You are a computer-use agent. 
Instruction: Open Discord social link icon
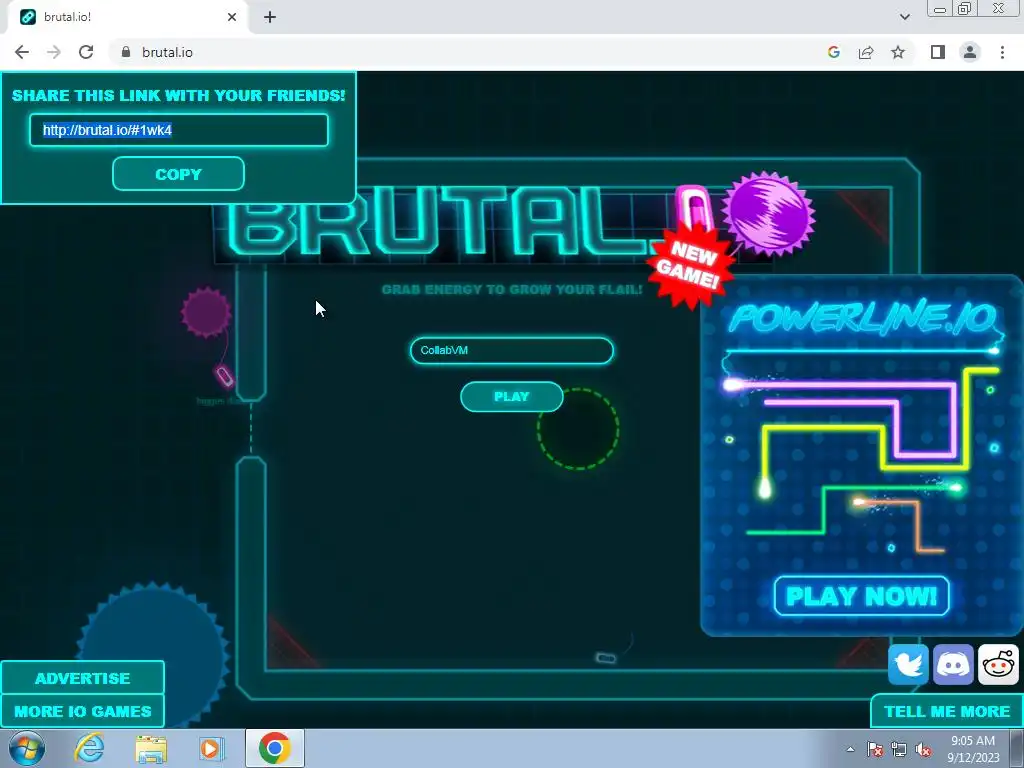pos(953,664)
